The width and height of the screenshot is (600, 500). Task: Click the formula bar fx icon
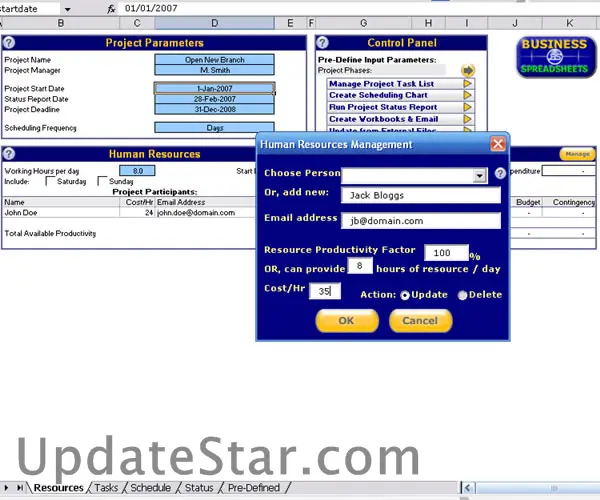[x=111, y=8]
